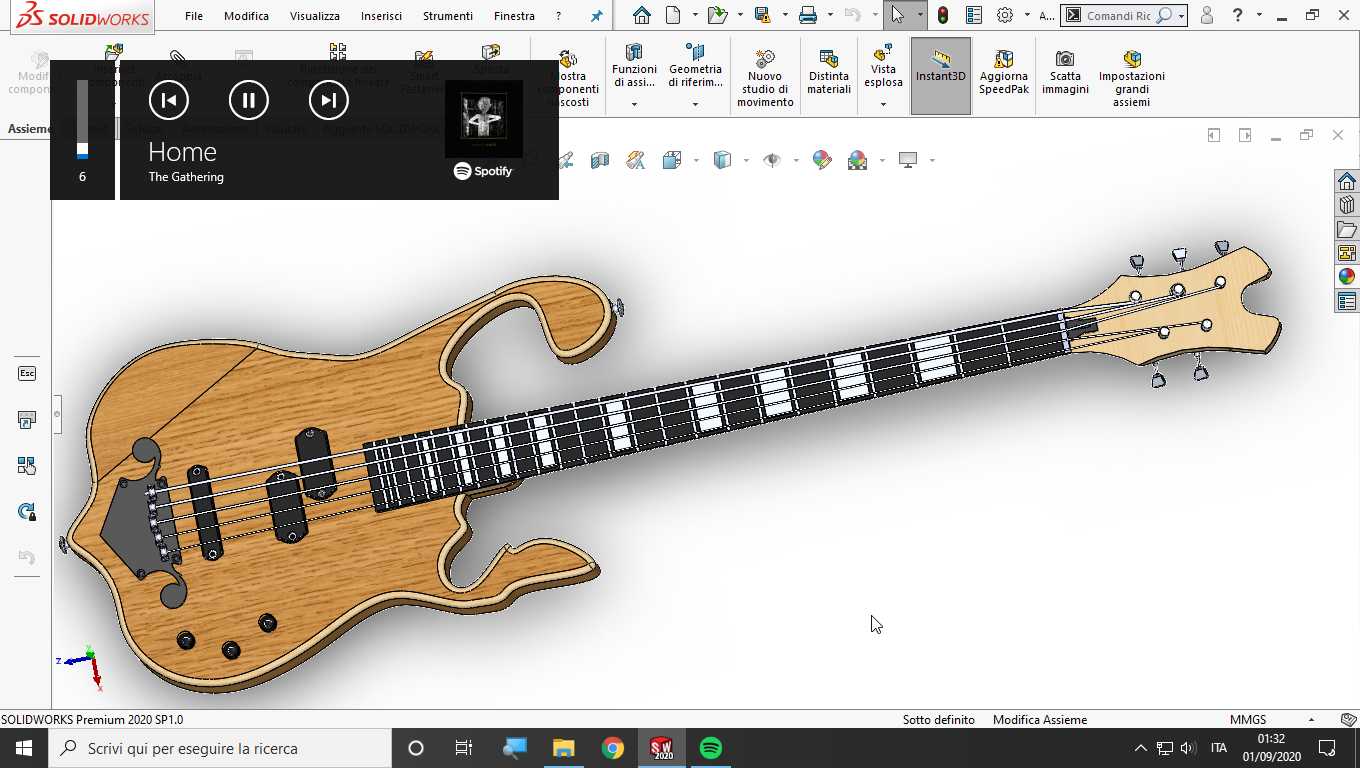Expand the New document dropdown arrow

click(695, 16)
